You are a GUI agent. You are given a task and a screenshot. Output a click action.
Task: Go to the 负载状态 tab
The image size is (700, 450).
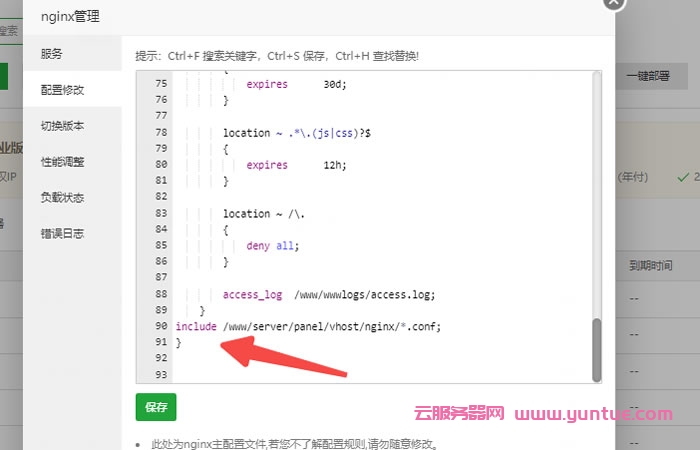[62, 197]
